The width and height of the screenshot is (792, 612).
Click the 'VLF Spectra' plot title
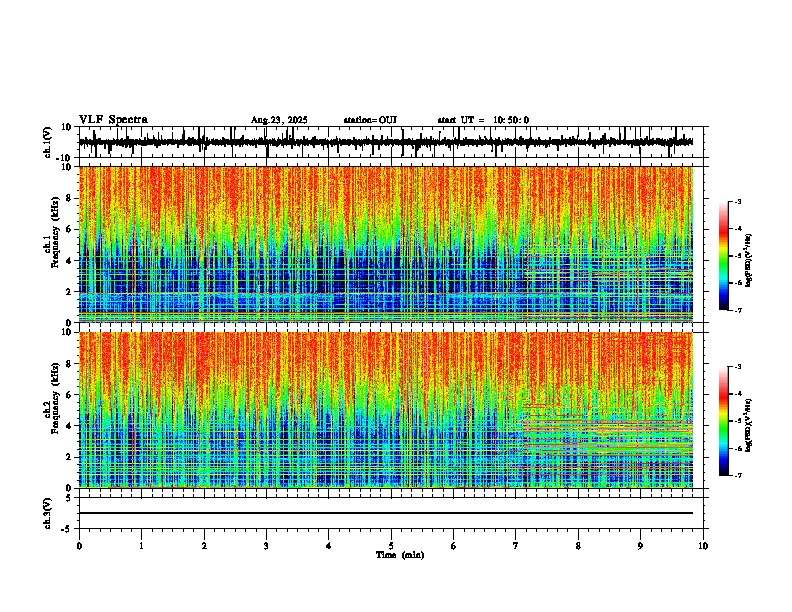pos(113,120)
